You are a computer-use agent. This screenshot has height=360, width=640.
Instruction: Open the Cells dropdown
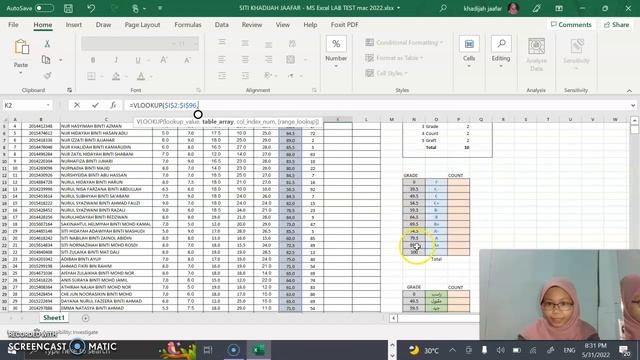469,52
